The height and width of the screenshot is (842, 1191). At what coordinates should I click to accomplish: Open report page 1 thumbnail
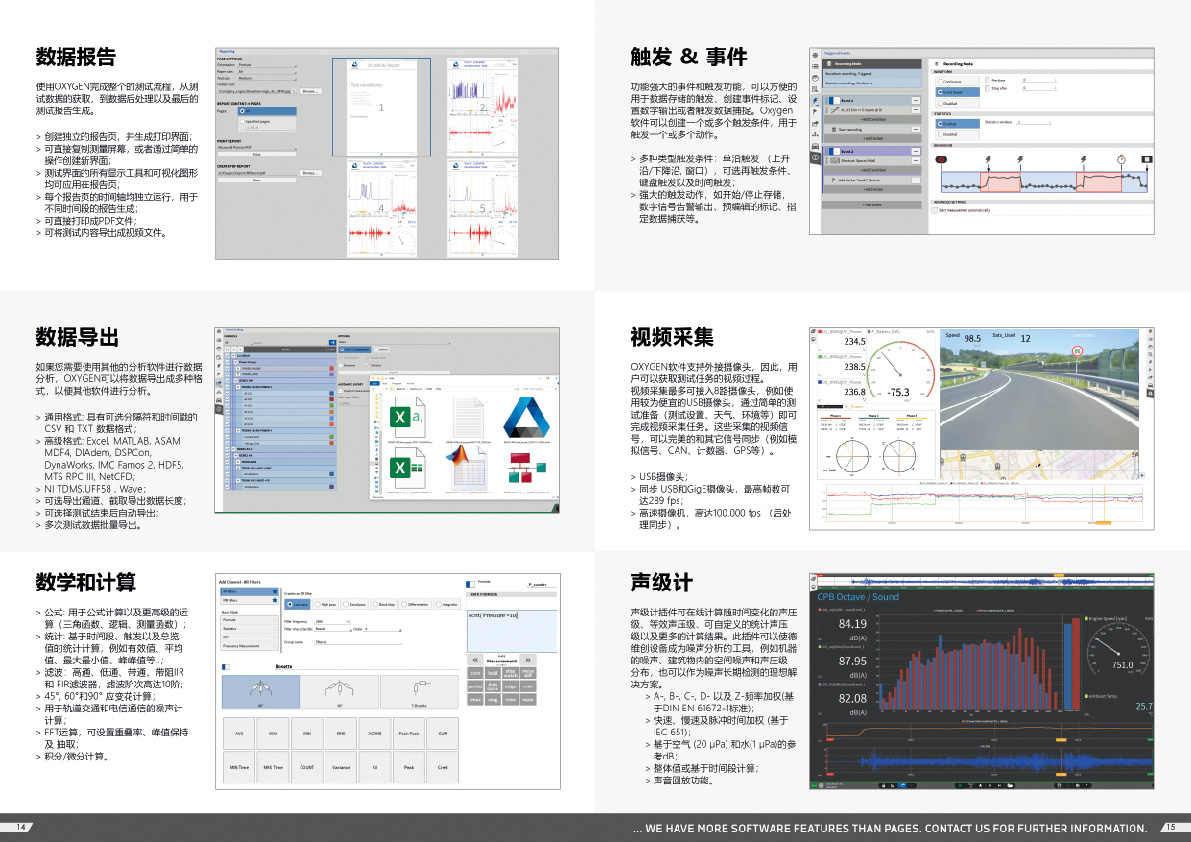[x=381, y=107]
